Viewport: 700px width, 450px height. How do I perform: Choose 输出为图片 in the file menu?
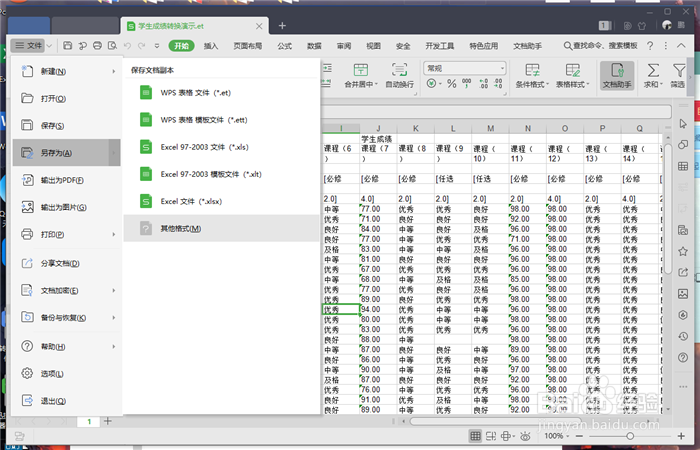(67, 207)
